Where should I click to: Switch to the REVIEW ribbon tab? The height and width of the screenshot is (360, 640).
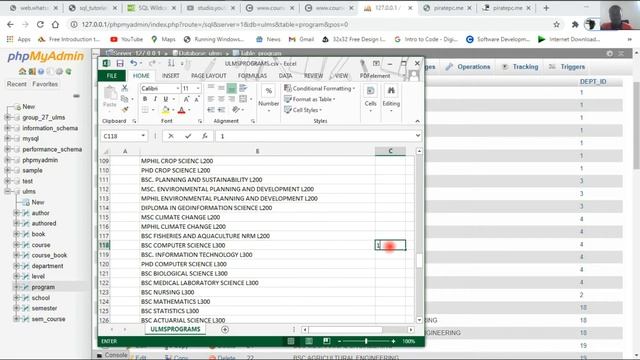313,76
